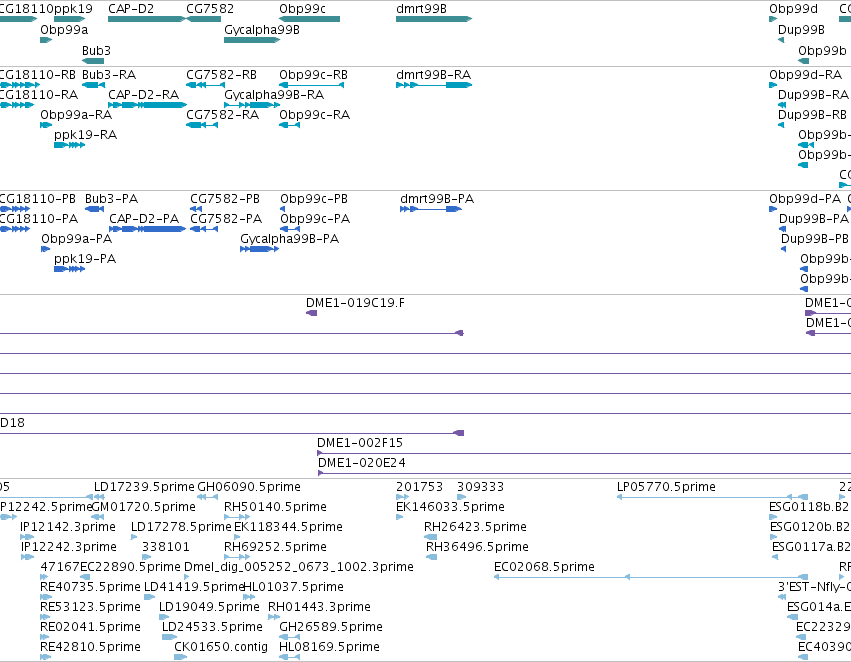Open the Obp99c-RA transcript label

click(x=314, y=115)
